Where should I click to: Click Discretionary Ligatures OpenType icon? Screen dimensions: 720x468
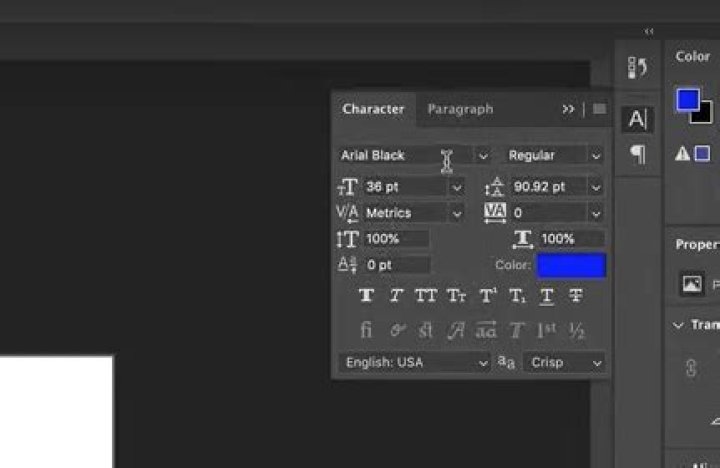click(x=425, y=330)
